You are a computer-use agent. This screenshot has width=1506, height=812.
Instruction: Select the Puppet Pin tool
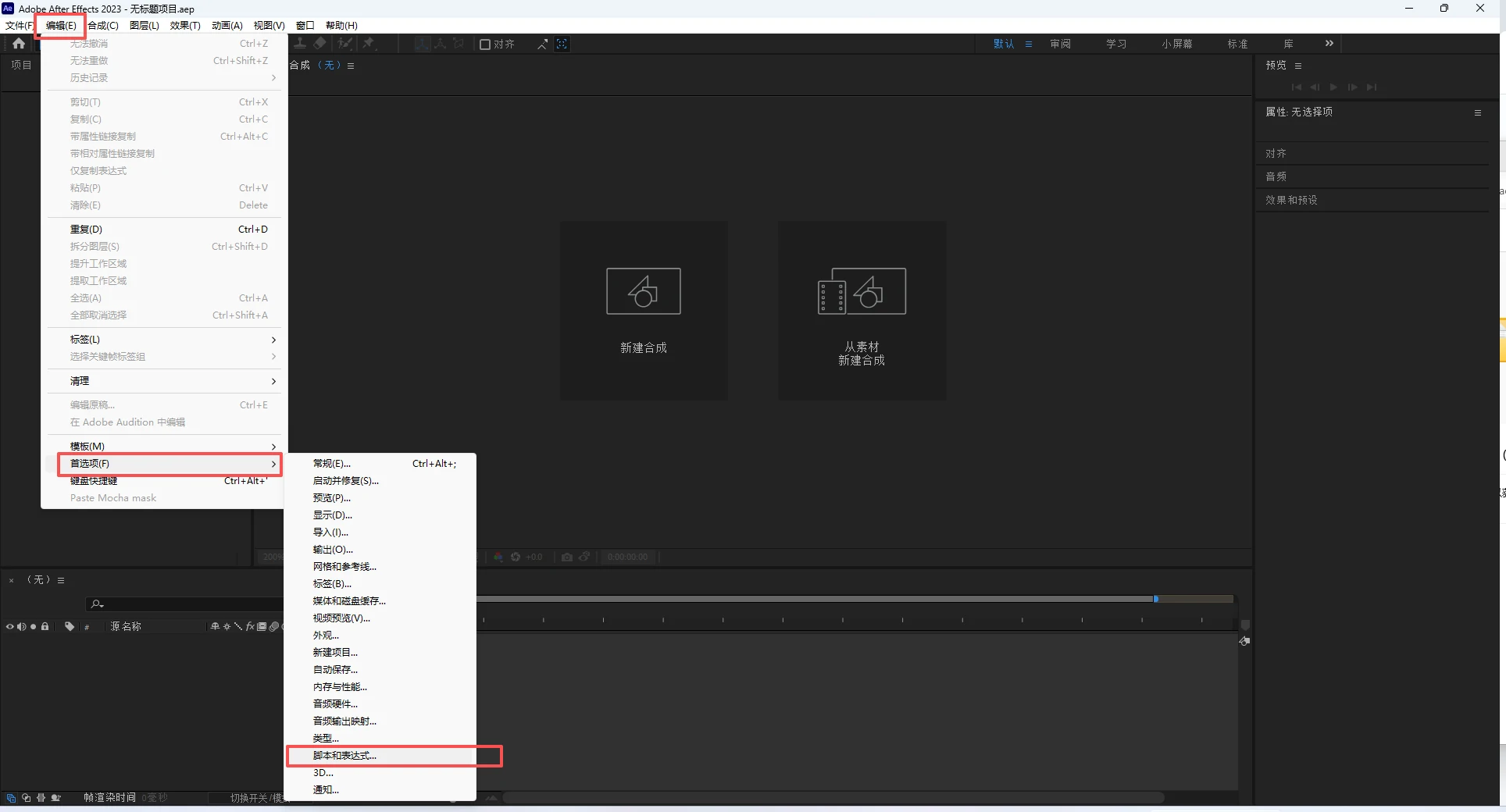(369, 45)
